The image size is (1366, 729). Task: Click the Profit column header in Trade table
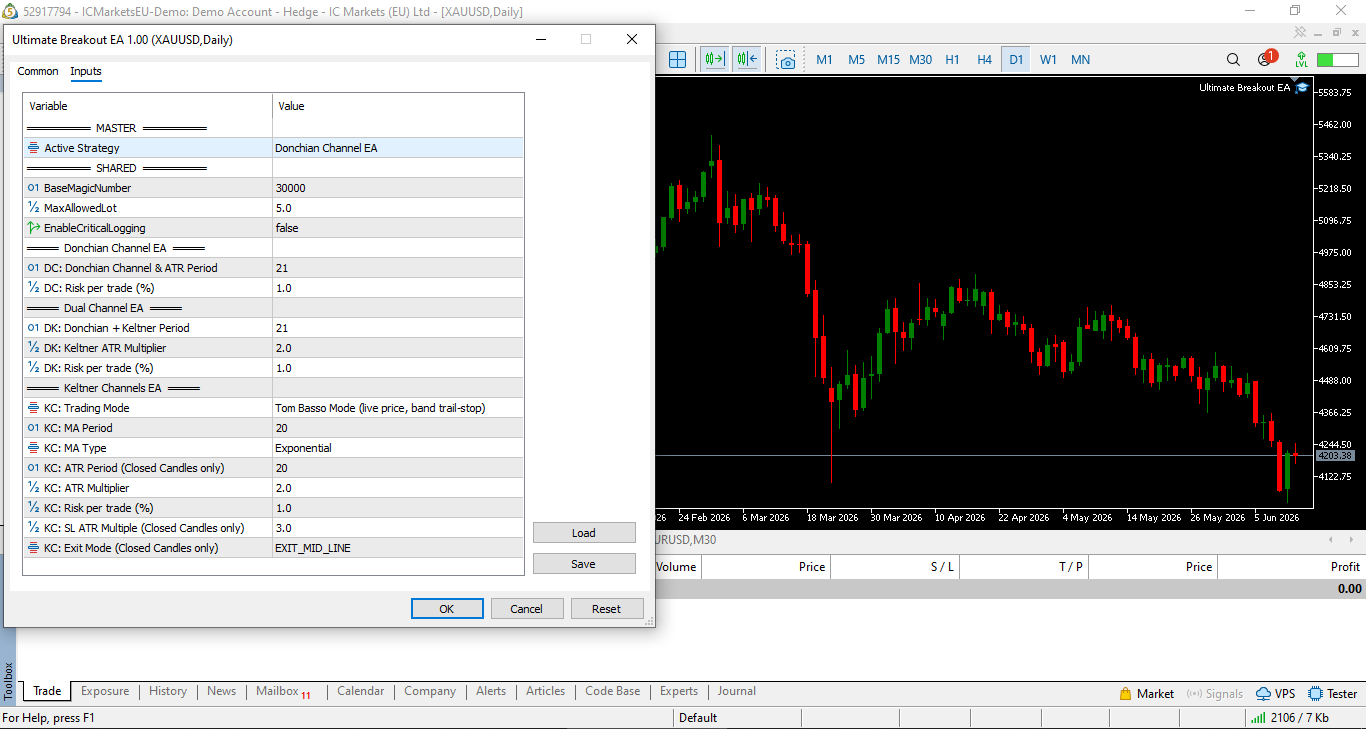click(x=1291, y=567)
